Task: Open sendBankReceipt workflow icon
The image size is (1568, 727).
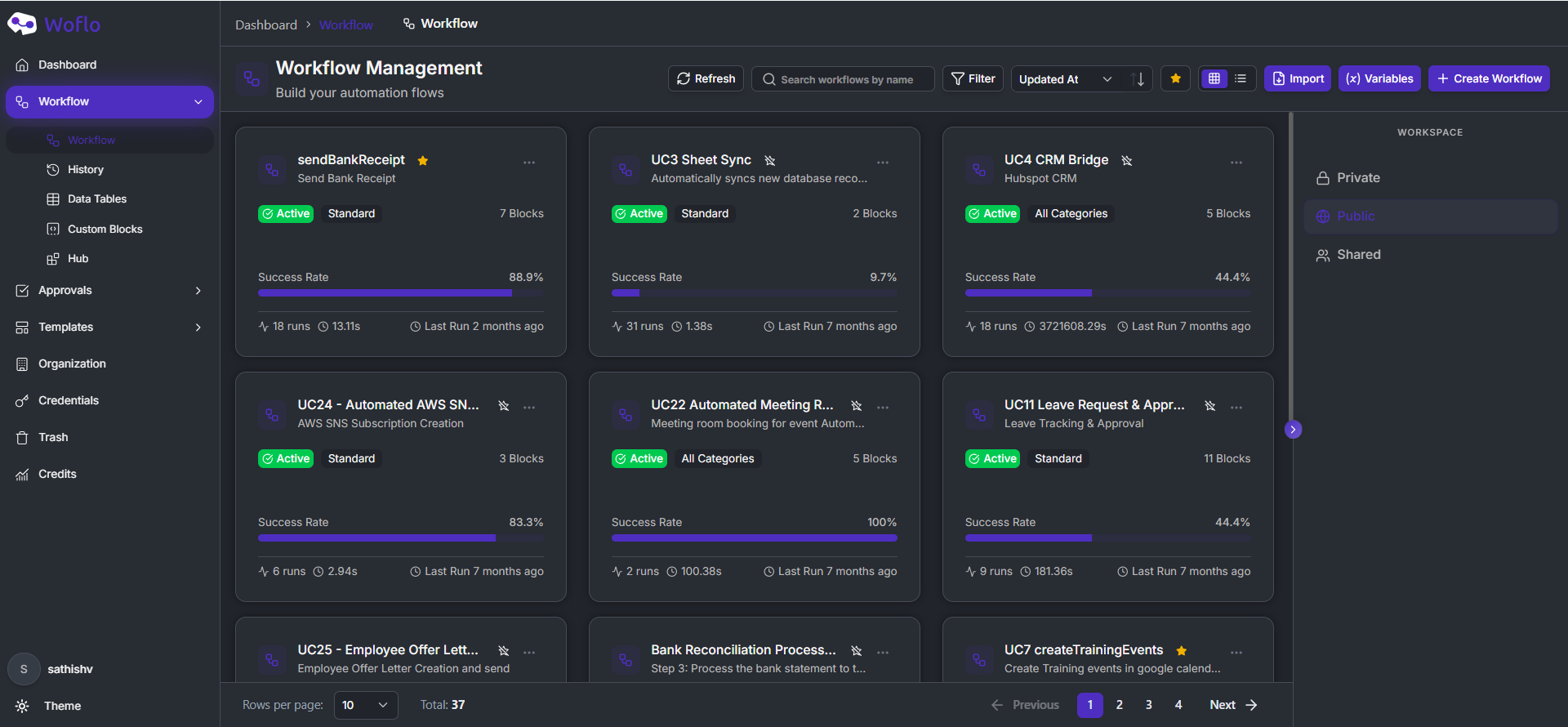Action: pos(272,169)
